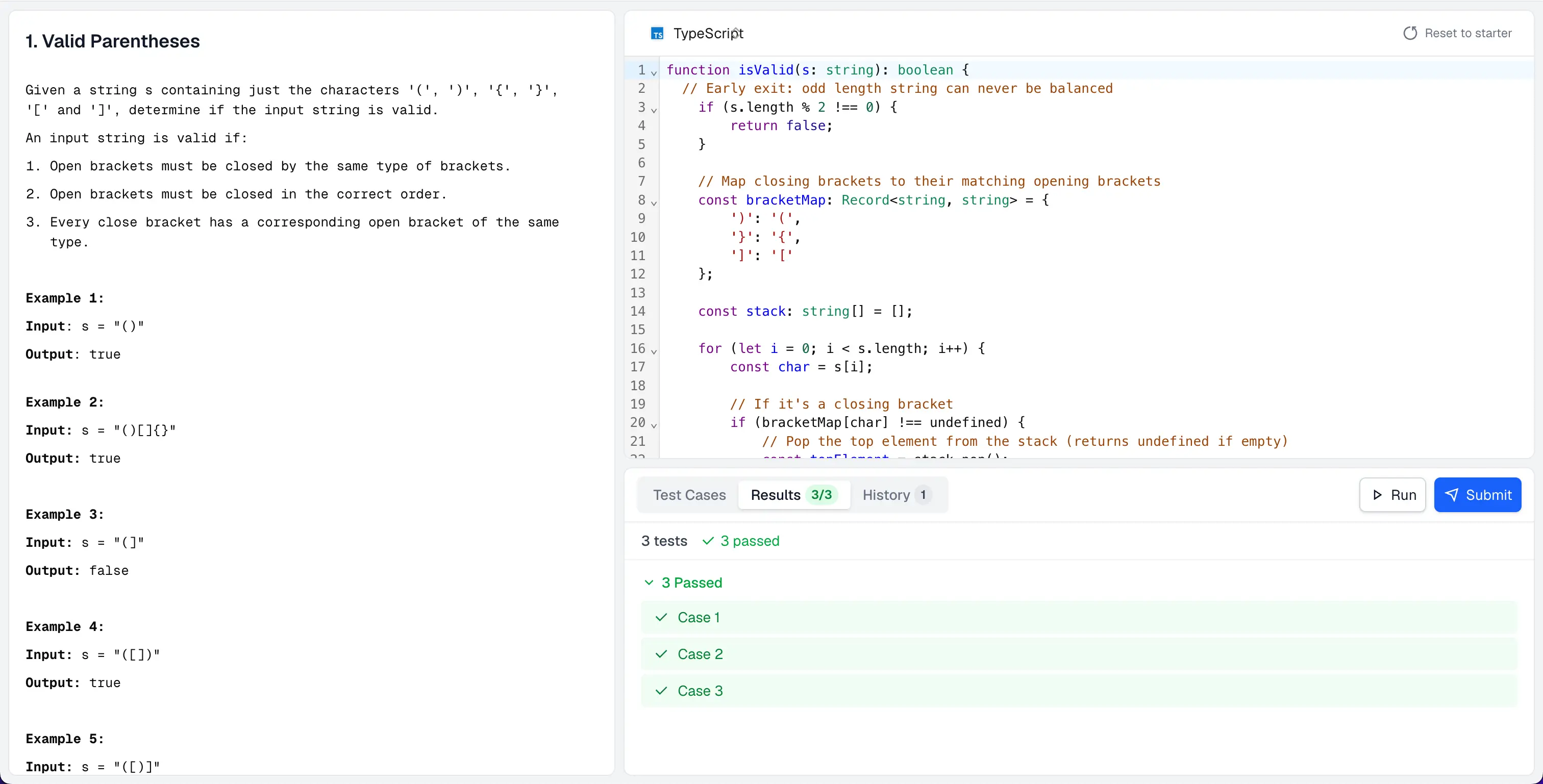Fold the bracketMap object at line 8
1543x784 pixels.
click(x=654, y=203)
